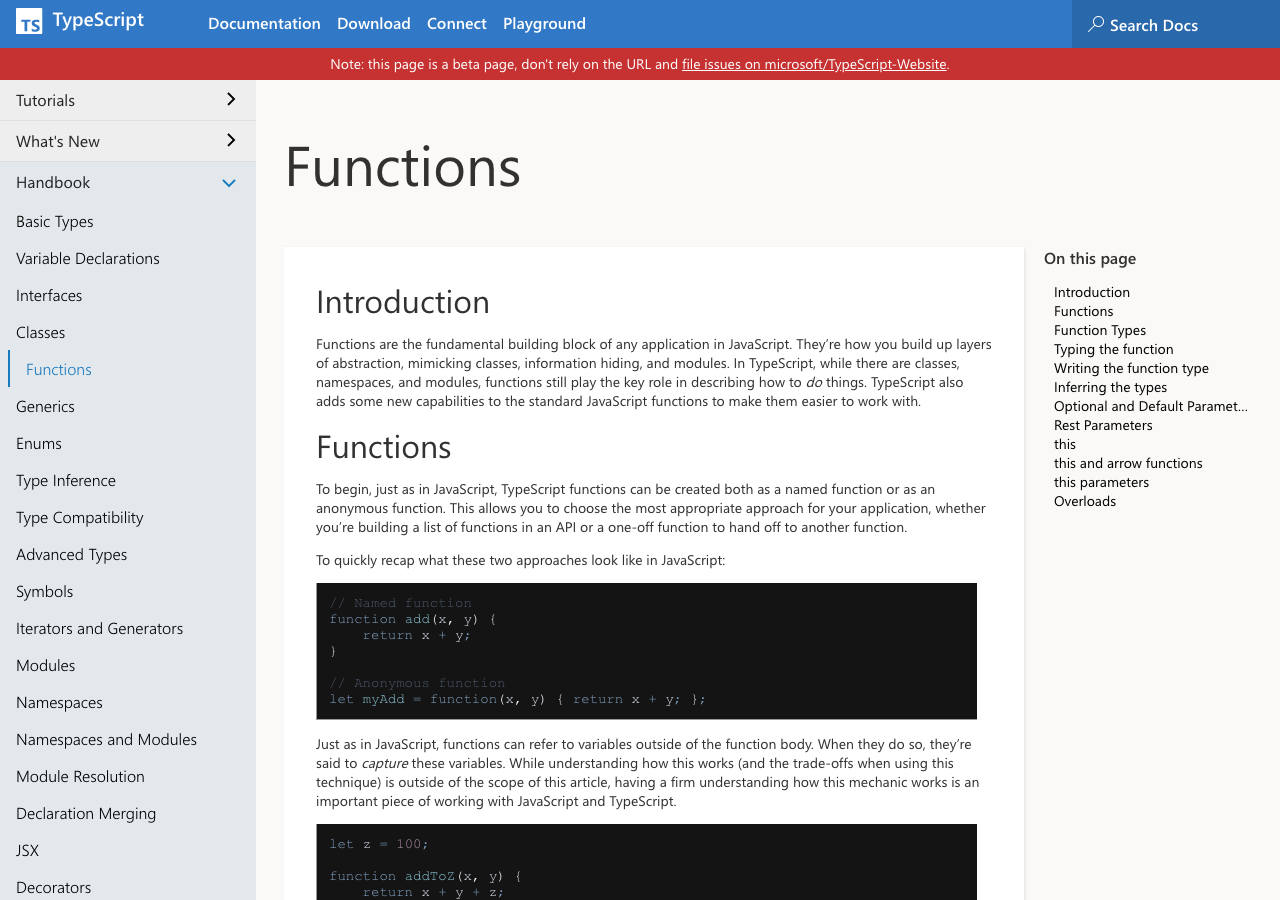Select the active Functions sidebar item
This screenshot has height=900, width=1280.
click(x=59, y=369)
